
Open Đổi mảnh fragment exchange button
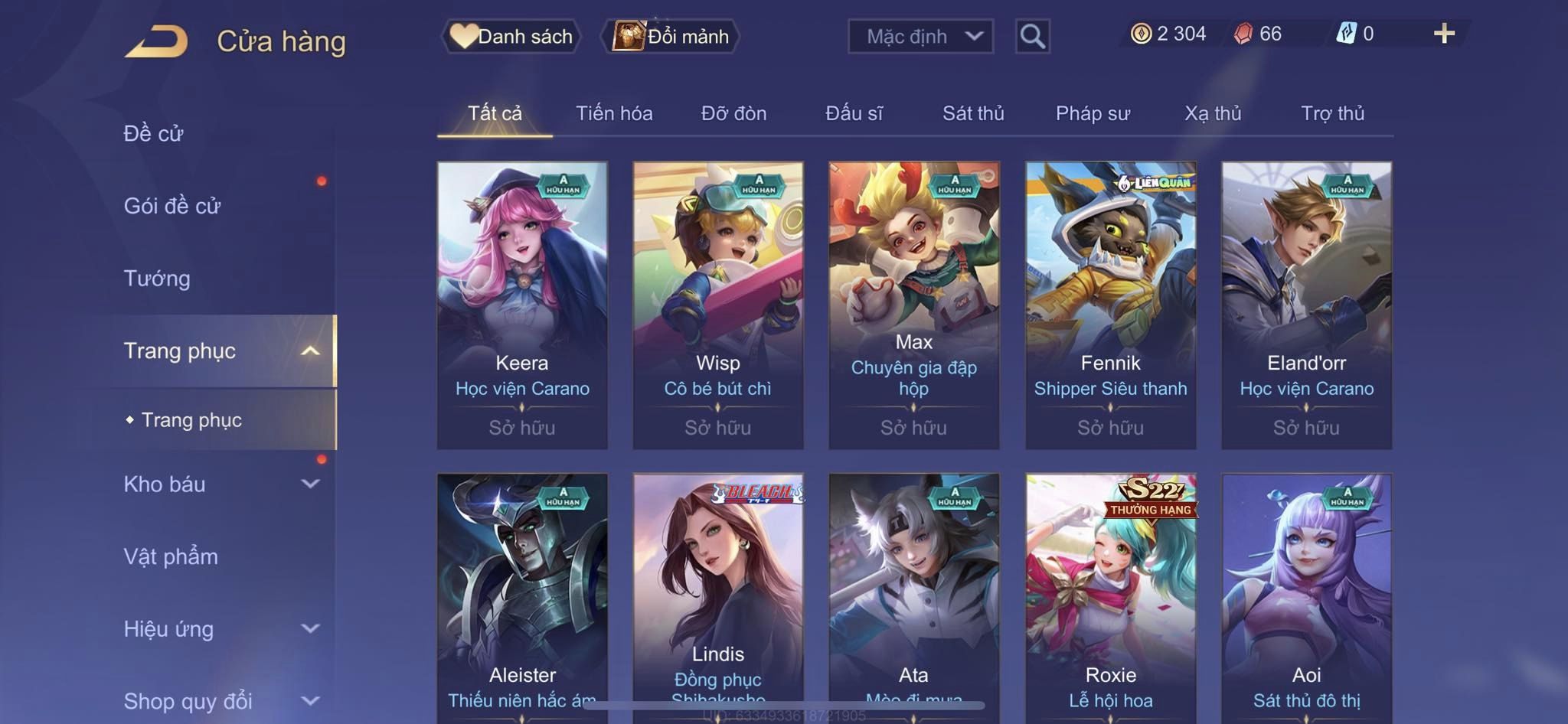click(x=671, y=36)
